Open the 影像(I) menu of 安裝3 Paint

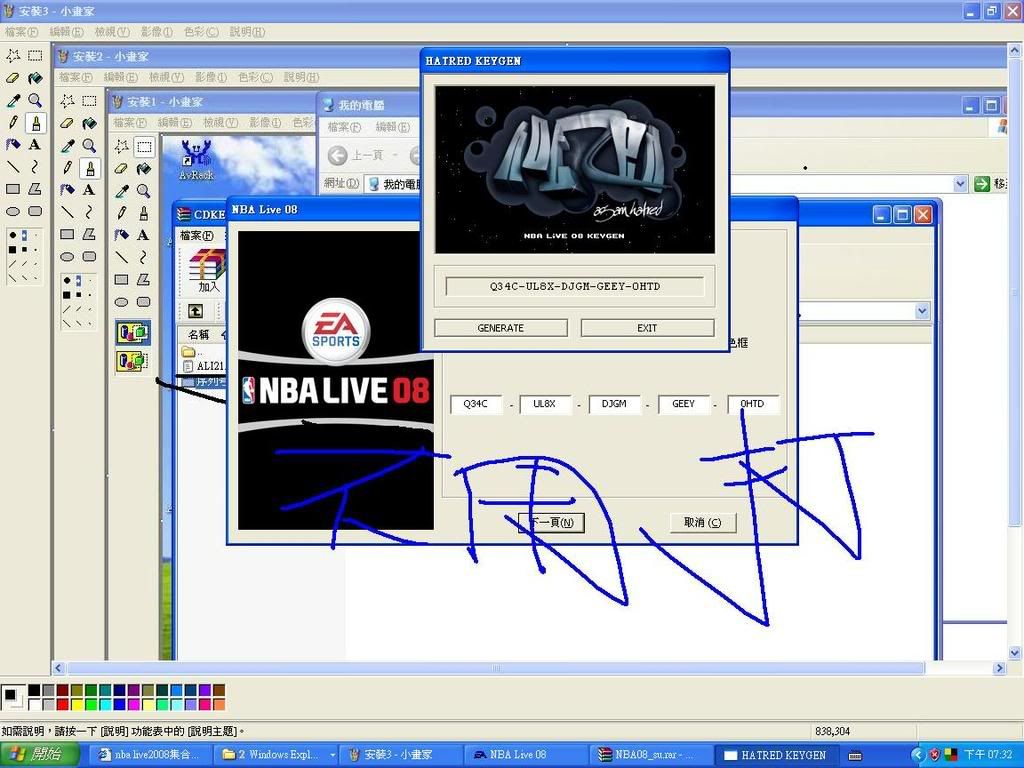pyautogui.click(x=157, y=31)
